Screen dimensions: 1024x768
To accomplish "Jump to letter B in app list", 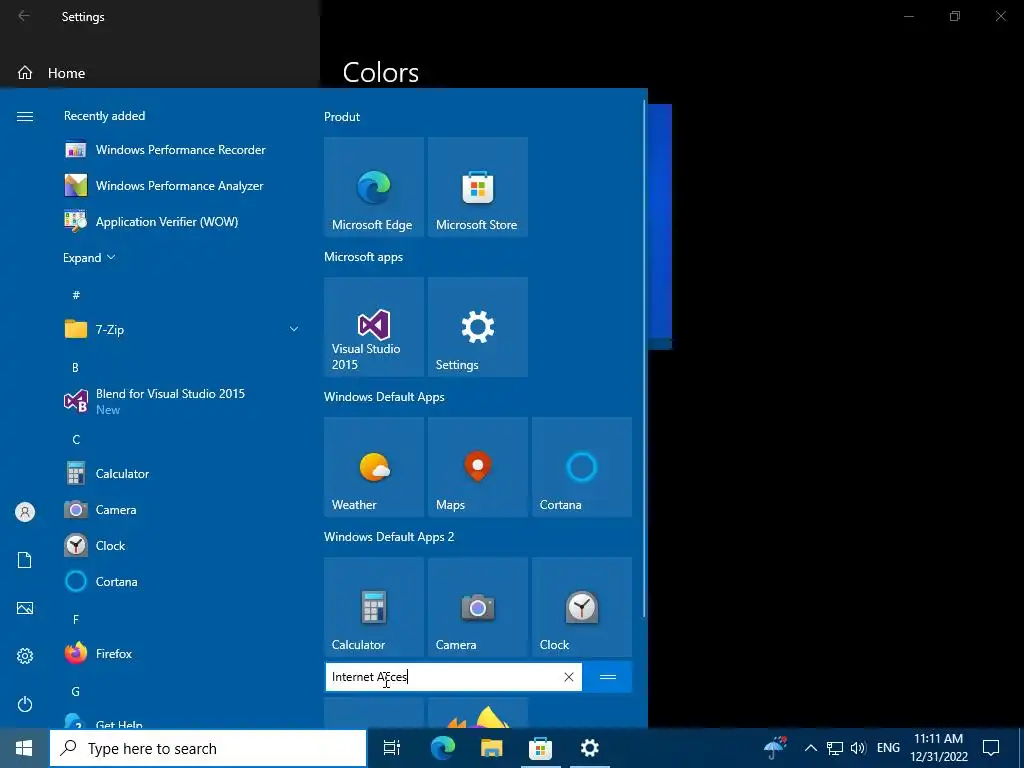I will tap(76, 368).
